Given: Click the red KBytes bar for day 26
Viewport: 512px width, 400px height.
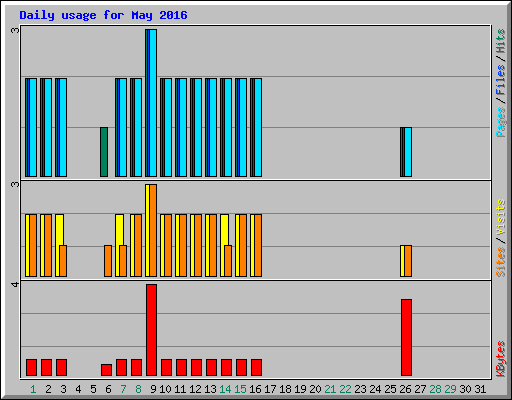Looking at the screenshot, I should pos(407,337).
